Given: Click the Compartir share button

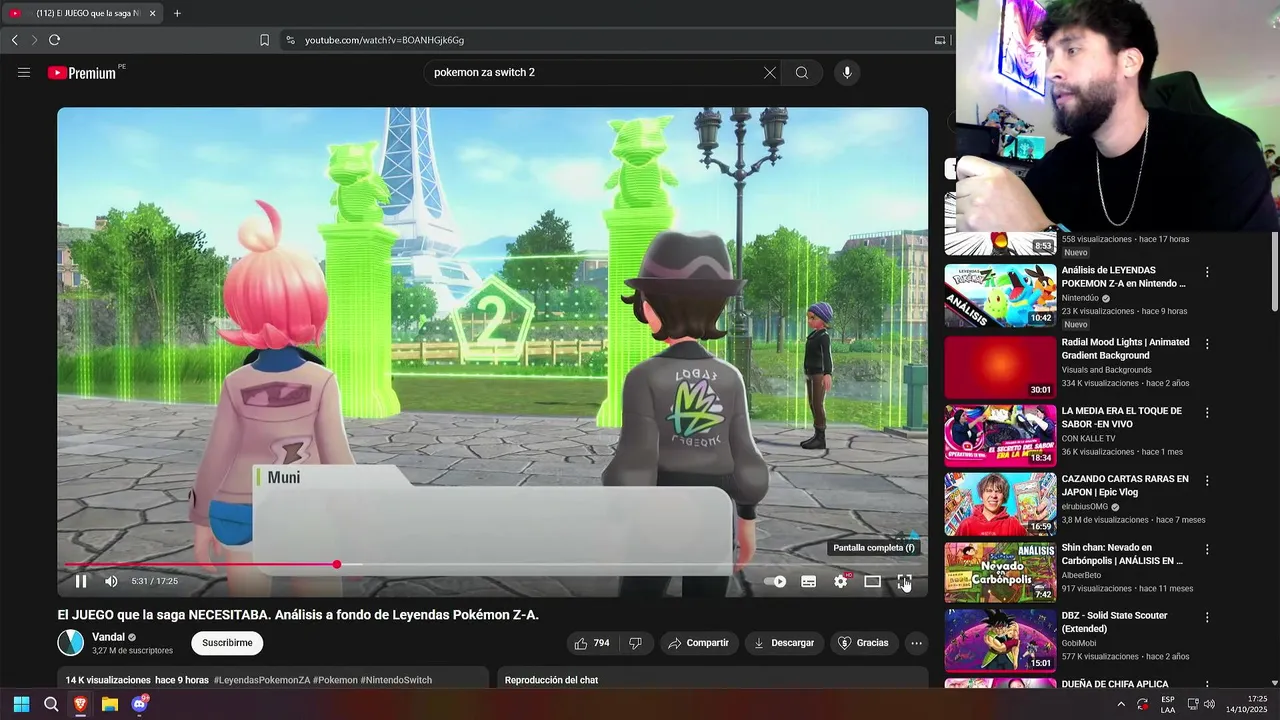Looking at the screenshot, I should 698,643.
